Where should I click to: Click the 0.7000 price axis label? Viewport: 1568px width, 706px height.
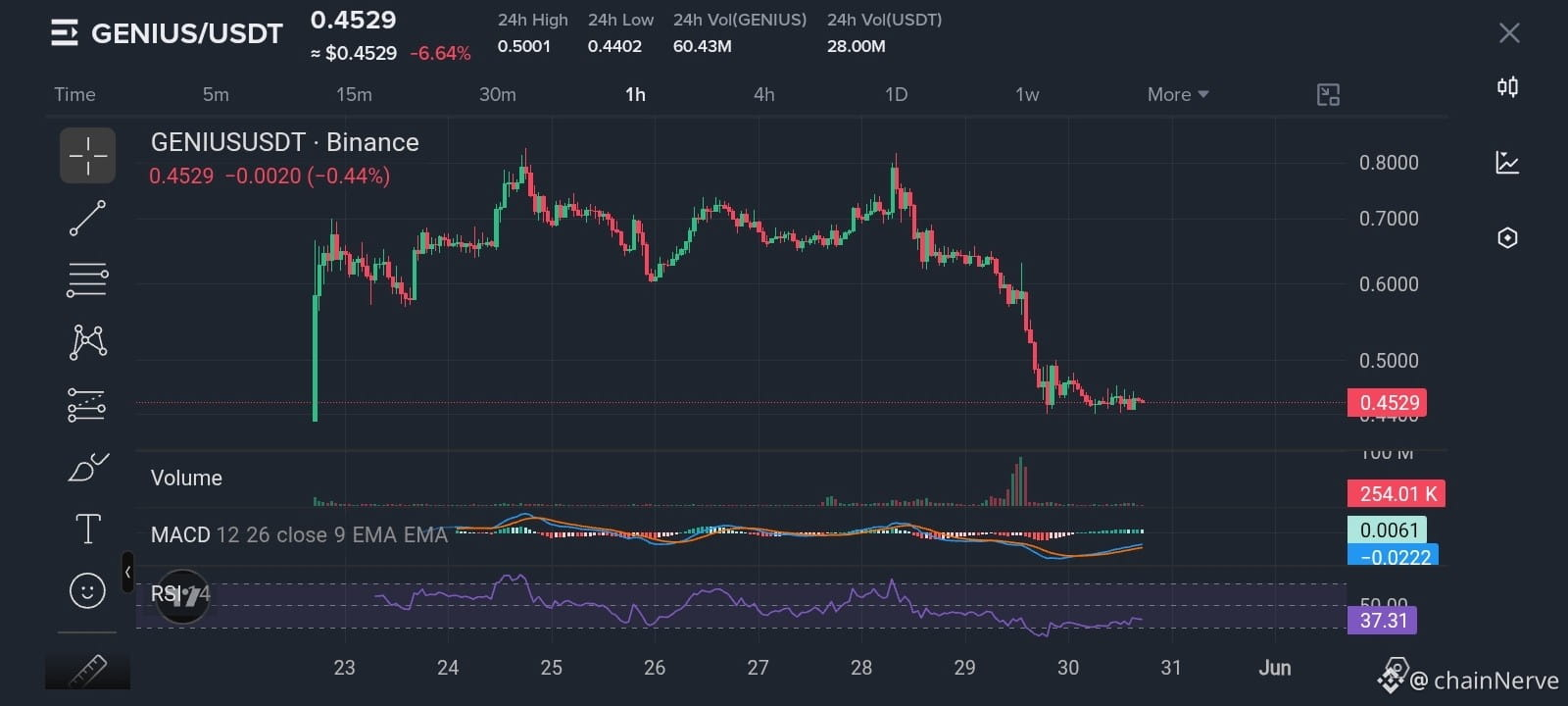click(x=1389, y=219)
